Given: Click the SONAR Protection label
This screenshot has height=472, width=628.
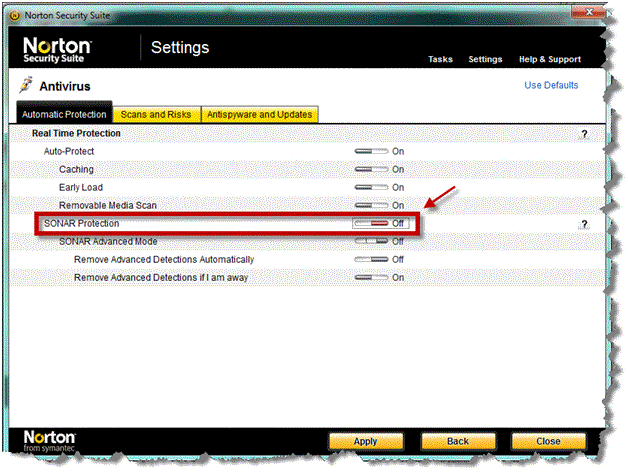Looking at the screenshot, I should click(x=81, y=224).
